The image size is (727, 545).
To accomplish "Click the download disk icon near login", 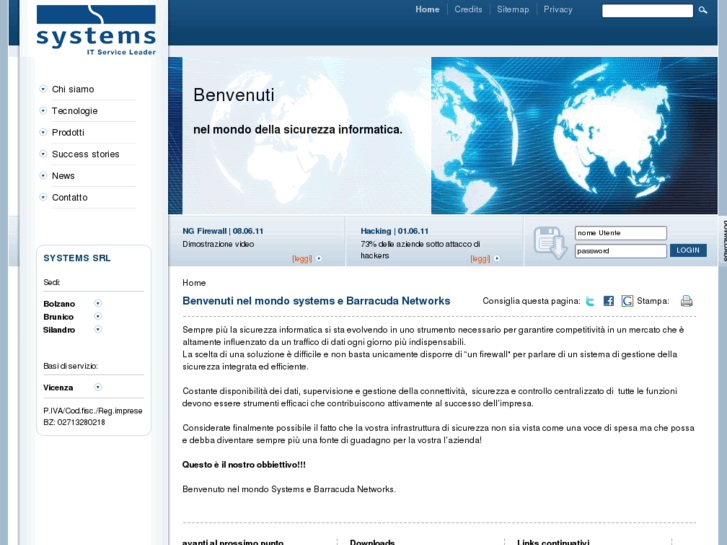I will pos(550,242).
